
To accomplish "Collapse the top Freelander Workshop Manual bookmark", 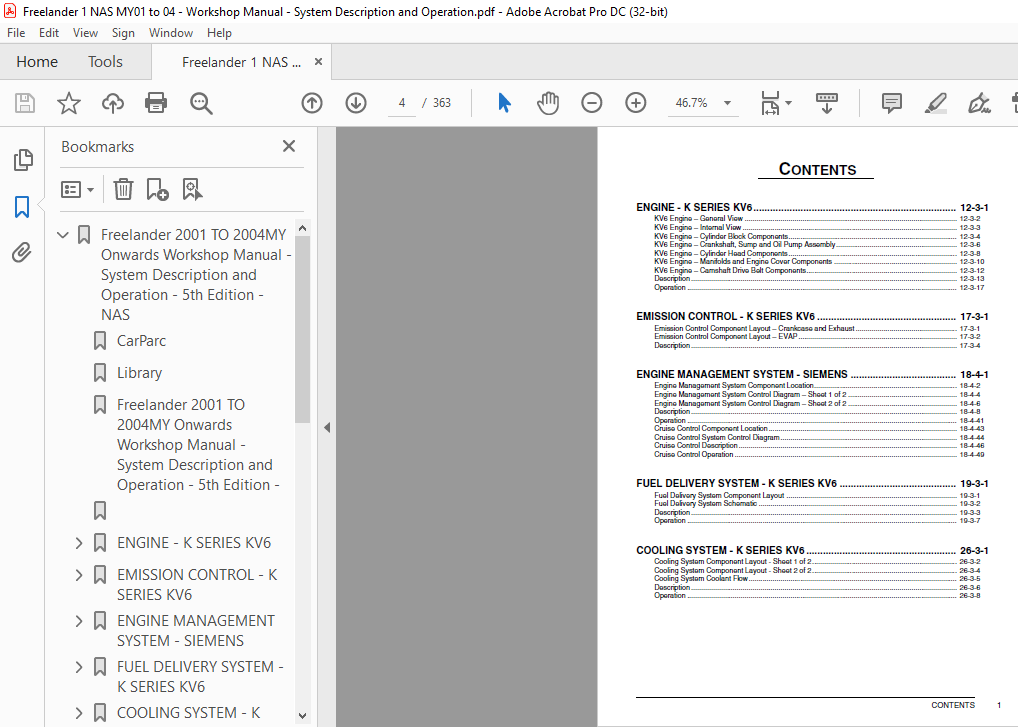I will pos(62,235).
